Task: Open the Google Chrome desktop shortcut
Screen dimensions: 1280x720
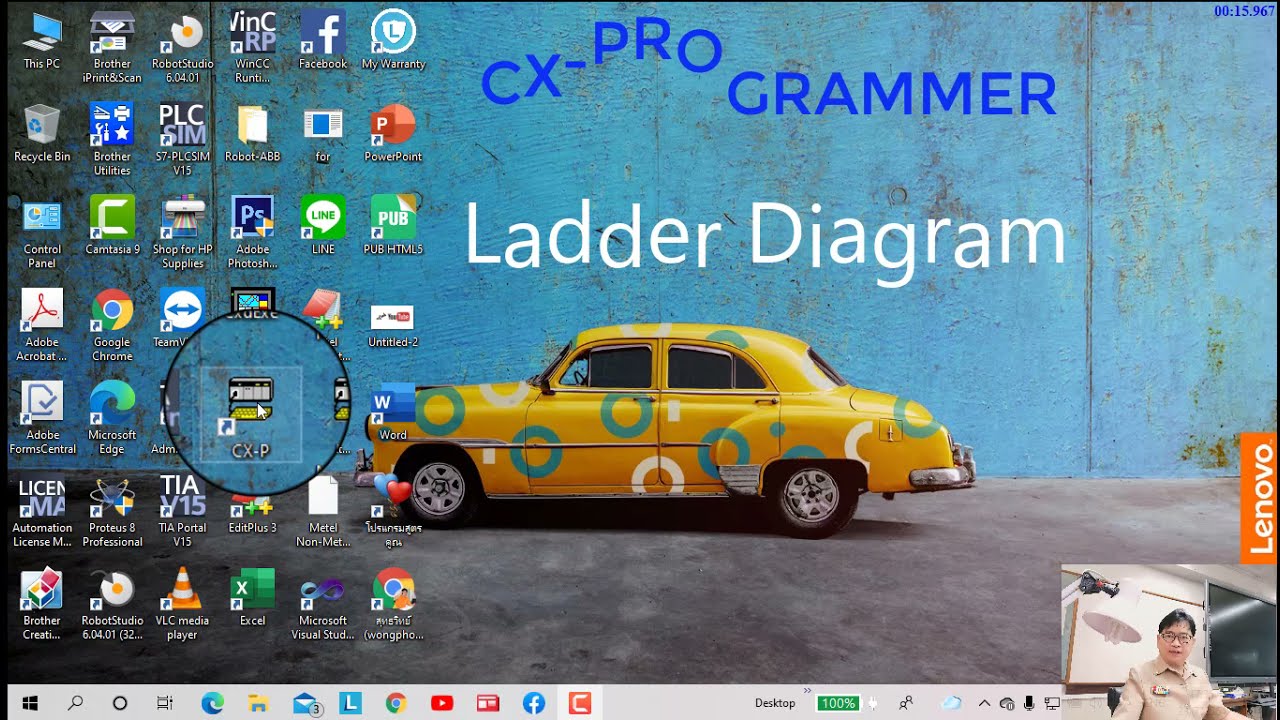Action: tap(112, 325)
